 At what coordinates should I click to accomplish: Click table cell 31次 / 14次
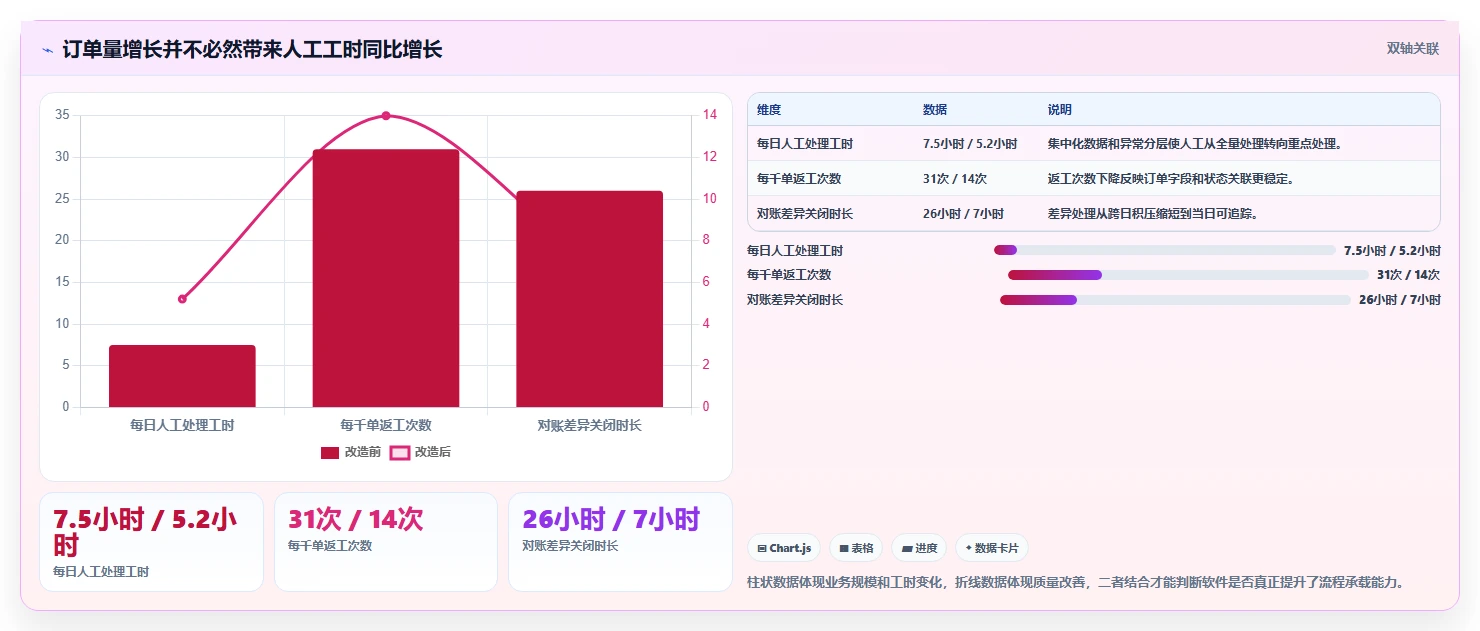coord(955,179)
